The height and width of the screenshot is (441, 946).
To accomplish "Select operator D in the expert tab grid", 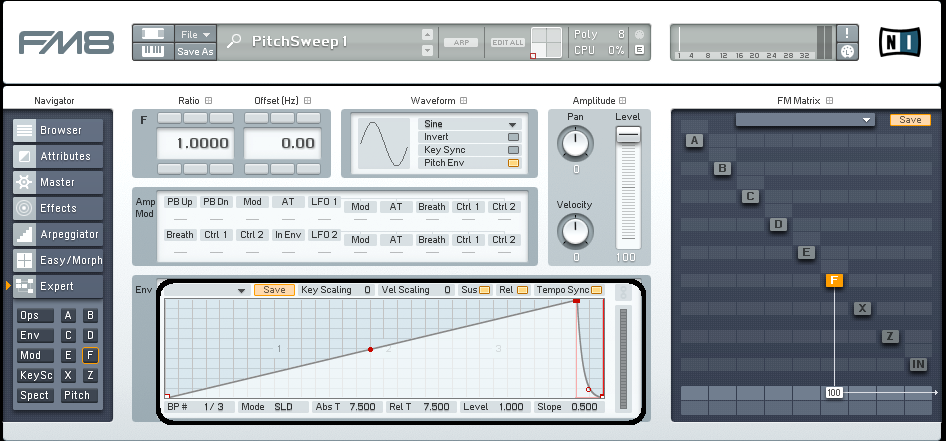I will tap(90, 335).
